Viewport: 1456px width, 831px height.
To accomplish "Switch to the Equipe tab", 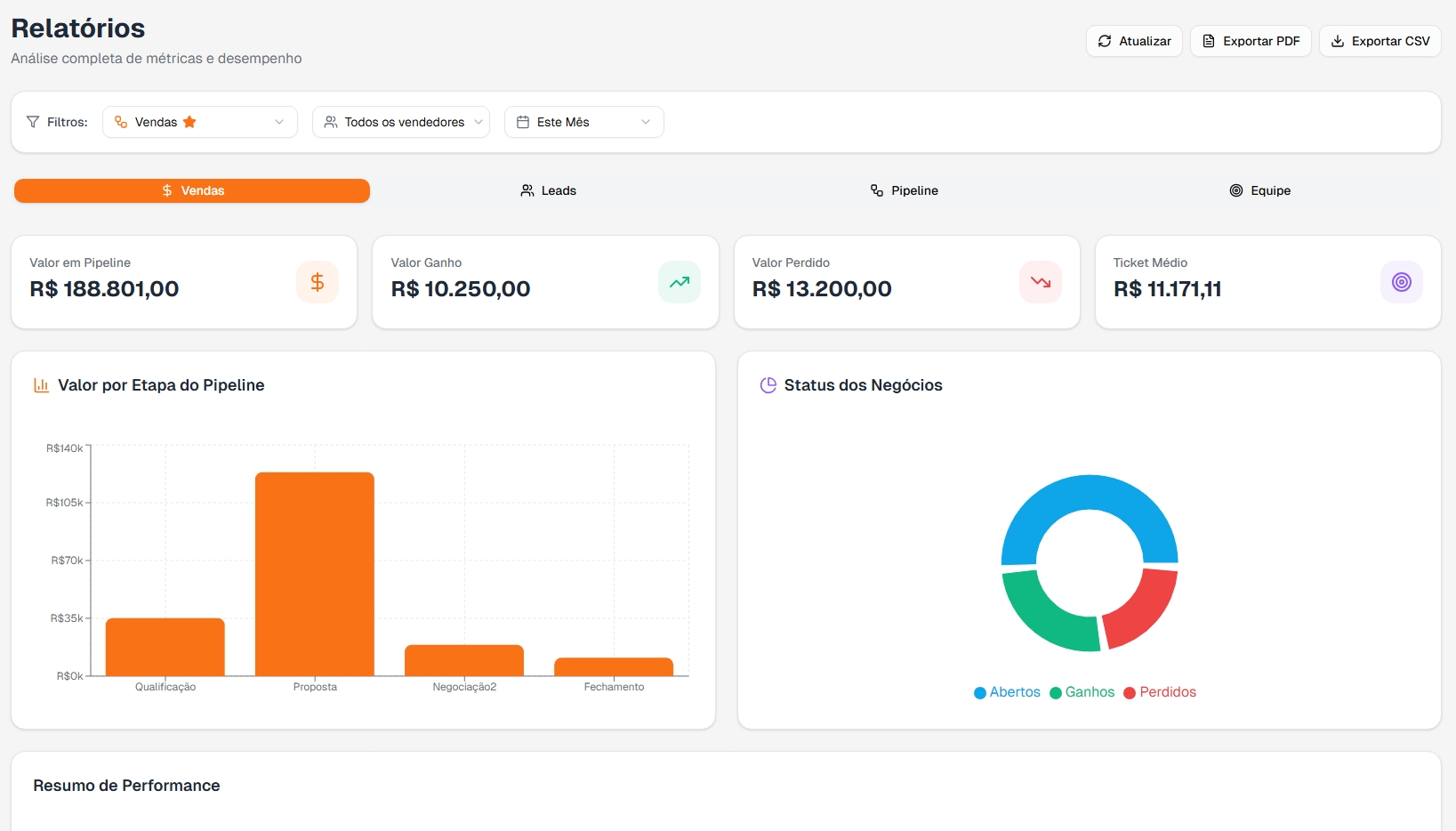I will coord(1260,190).
